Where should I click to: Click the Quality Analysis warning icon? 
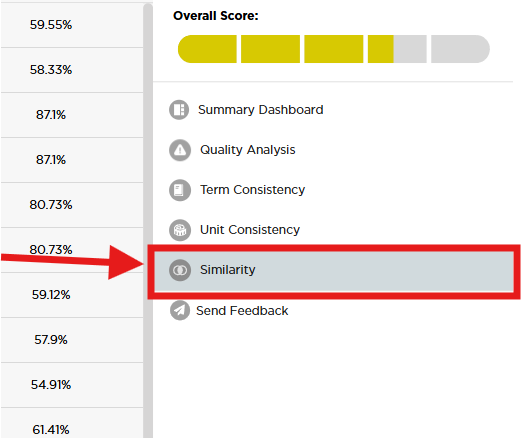point(180,150)
